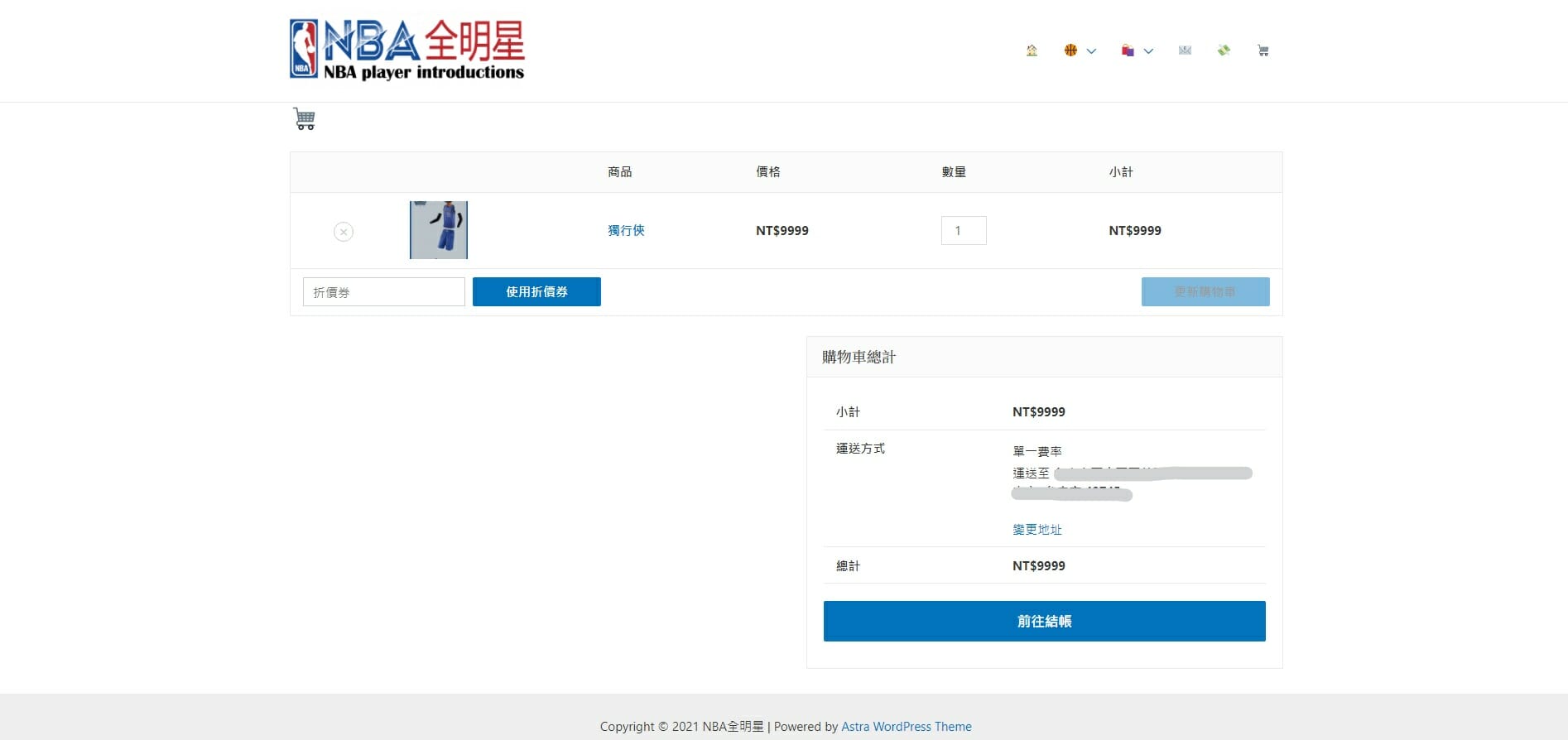This screenshot has height=740, width=1568.
Task: Expand the dropdown arrow beside basketball icon
Action: 1091,51
